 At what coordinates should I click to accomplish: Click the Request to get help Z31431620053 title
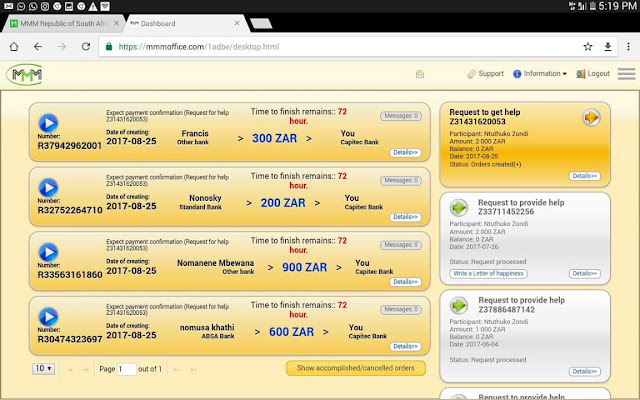(485, 117)
